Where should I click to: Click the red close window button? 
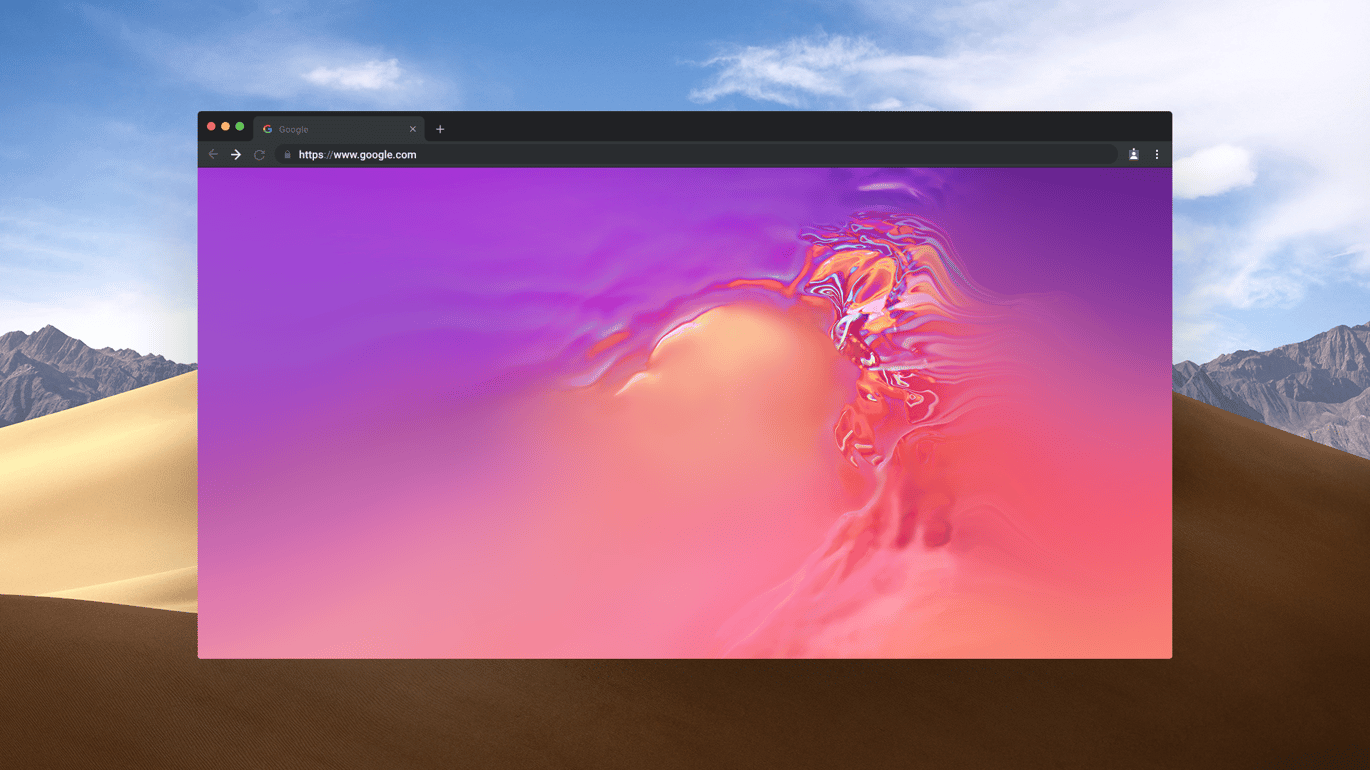tap(211, 127)
